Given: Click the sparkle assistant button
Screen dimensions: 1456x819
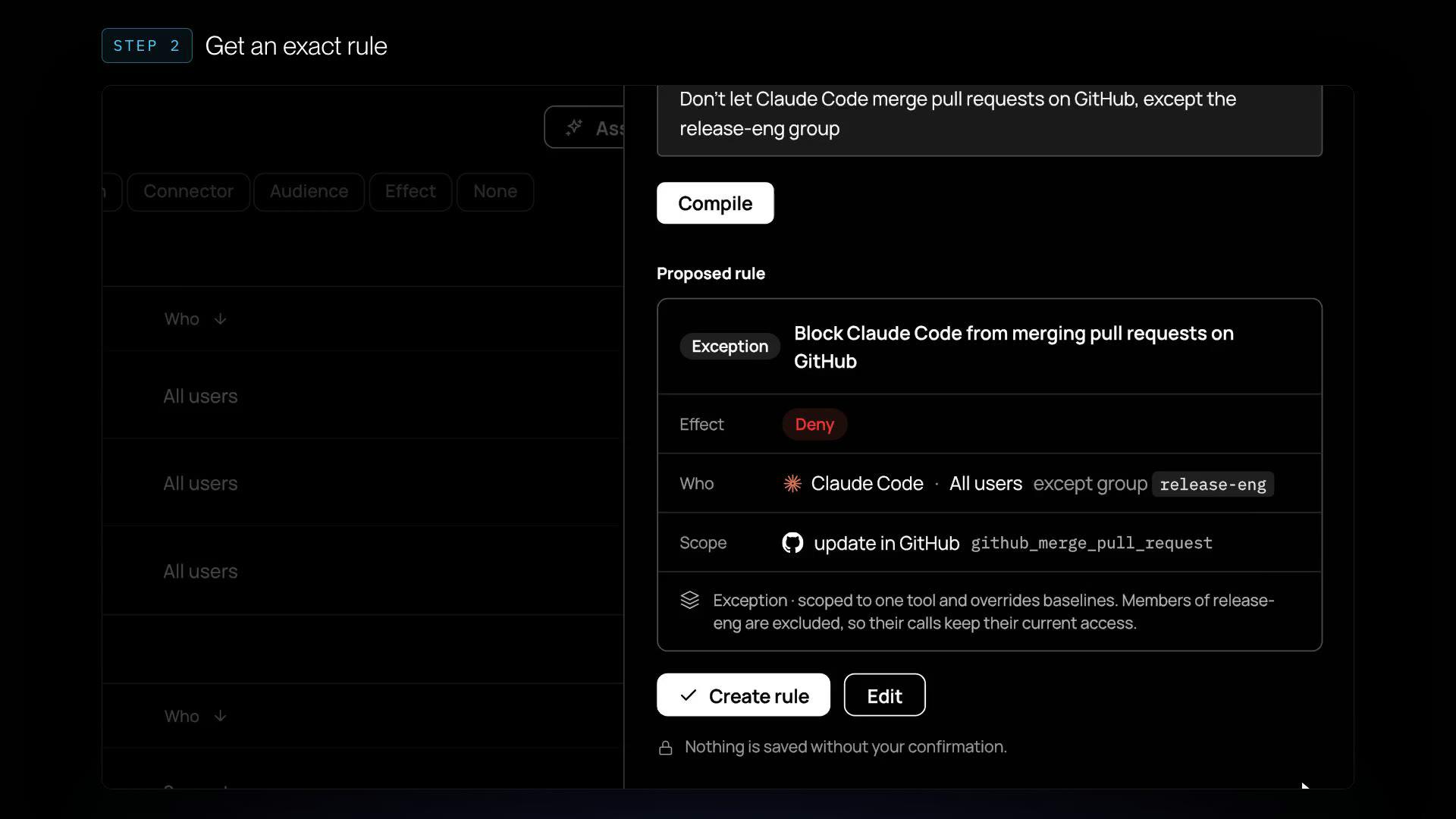Looking at the screenshot, I should pos(585,127).
